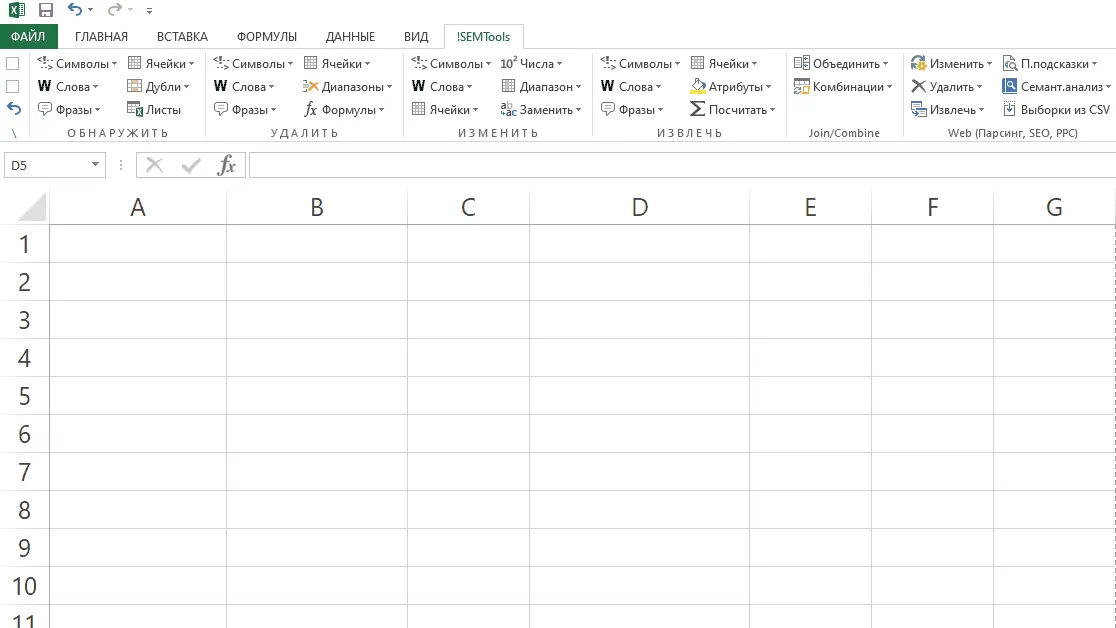The height and width of the screenshot is (628, 1116).
Task: Click the !SEMTools tab
Action: (483, 36)
